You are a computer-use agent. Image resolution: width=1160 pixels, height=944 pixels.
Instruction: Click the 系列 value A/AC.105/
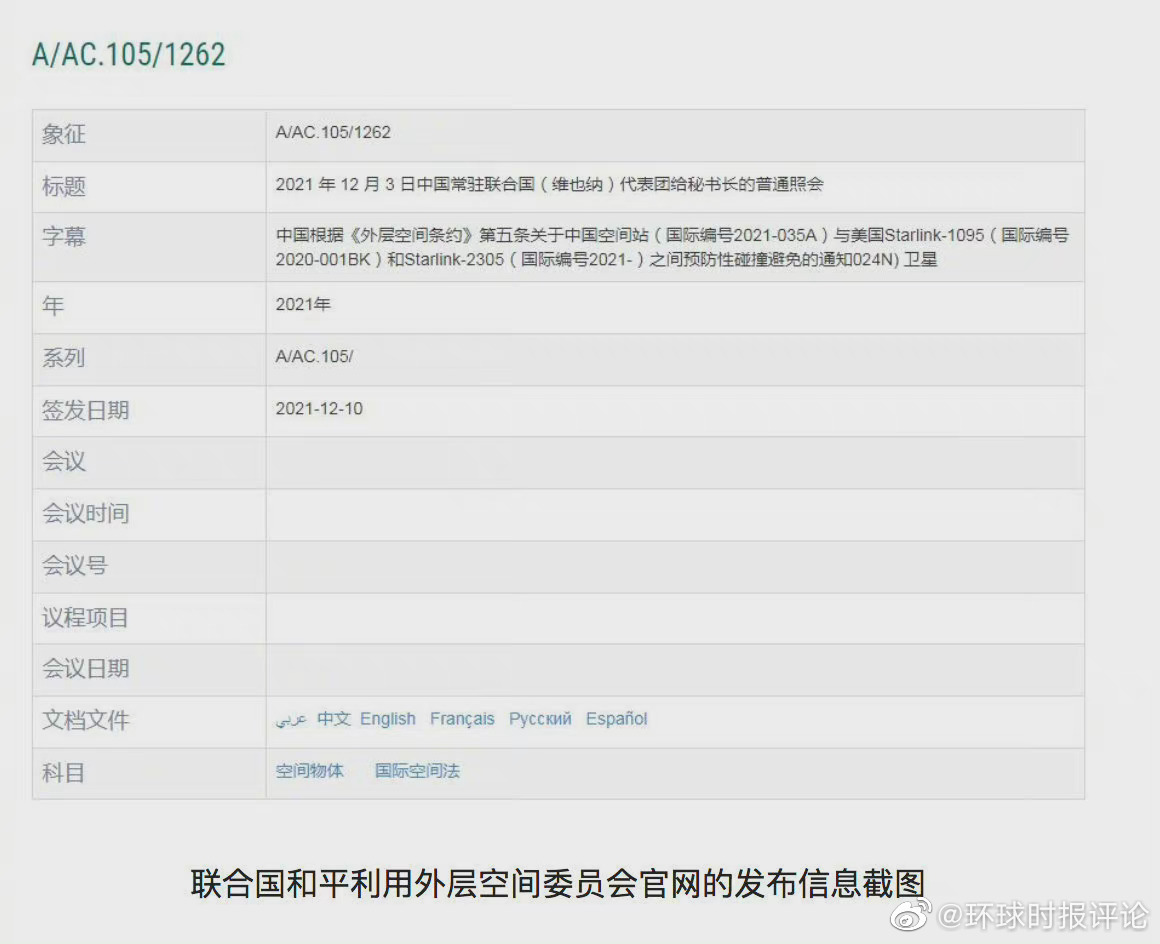(314, 357)
